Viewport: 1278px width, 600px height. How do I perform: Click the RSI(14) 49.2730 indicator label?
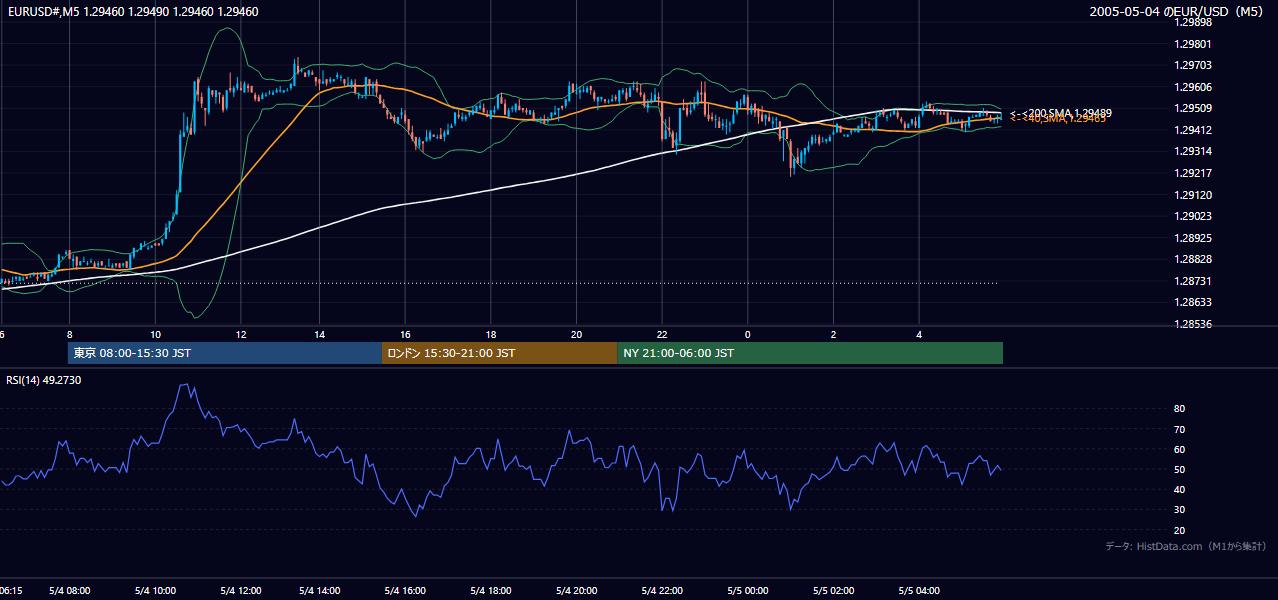coord(44,380)
